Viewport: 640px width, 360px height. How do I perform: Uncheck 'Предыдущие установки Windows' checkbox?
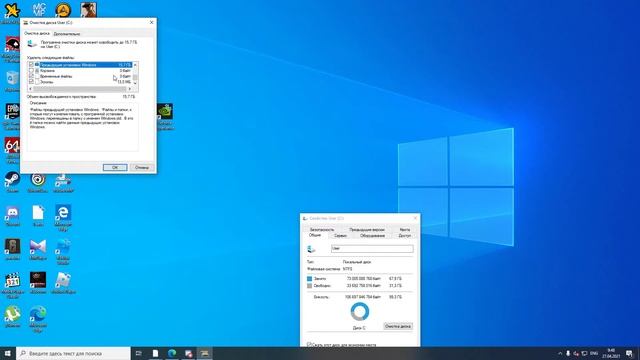coord(31,64)
